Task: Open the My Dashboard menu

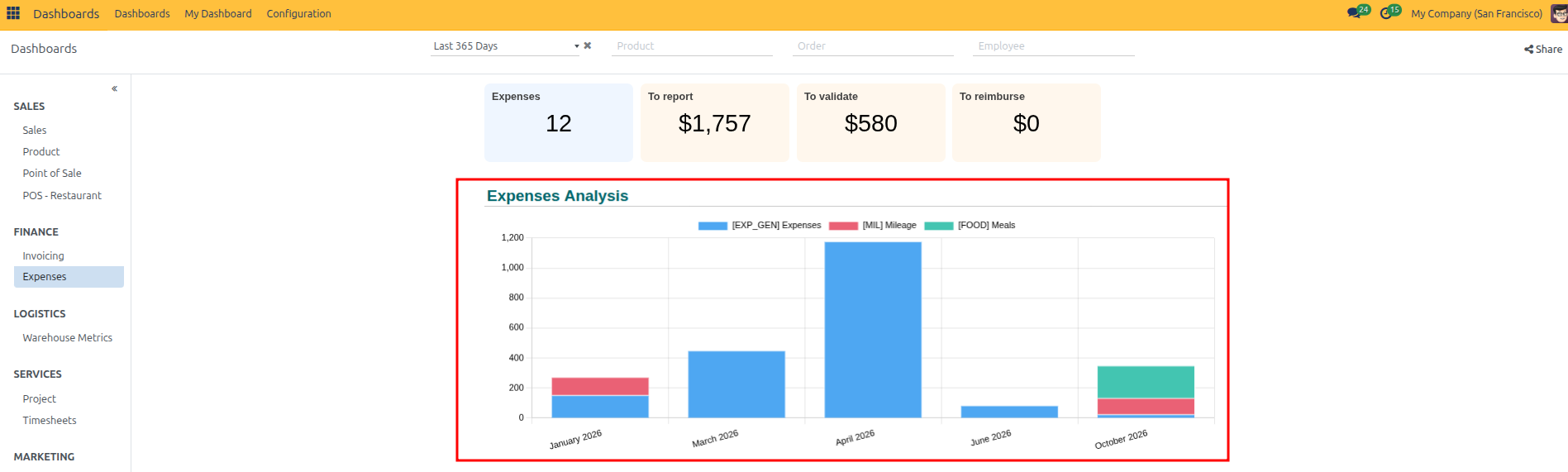Action: (x=218, y=14)
